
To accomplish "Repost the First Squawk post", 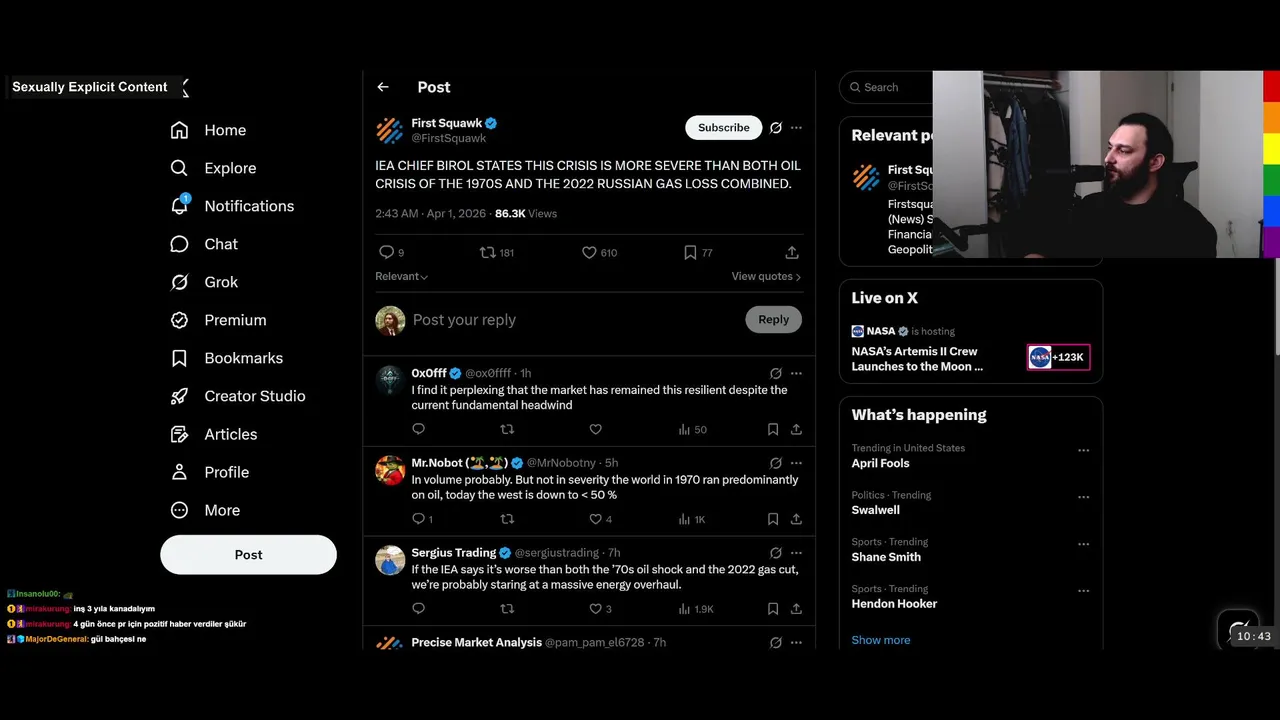I will [487, 253].
